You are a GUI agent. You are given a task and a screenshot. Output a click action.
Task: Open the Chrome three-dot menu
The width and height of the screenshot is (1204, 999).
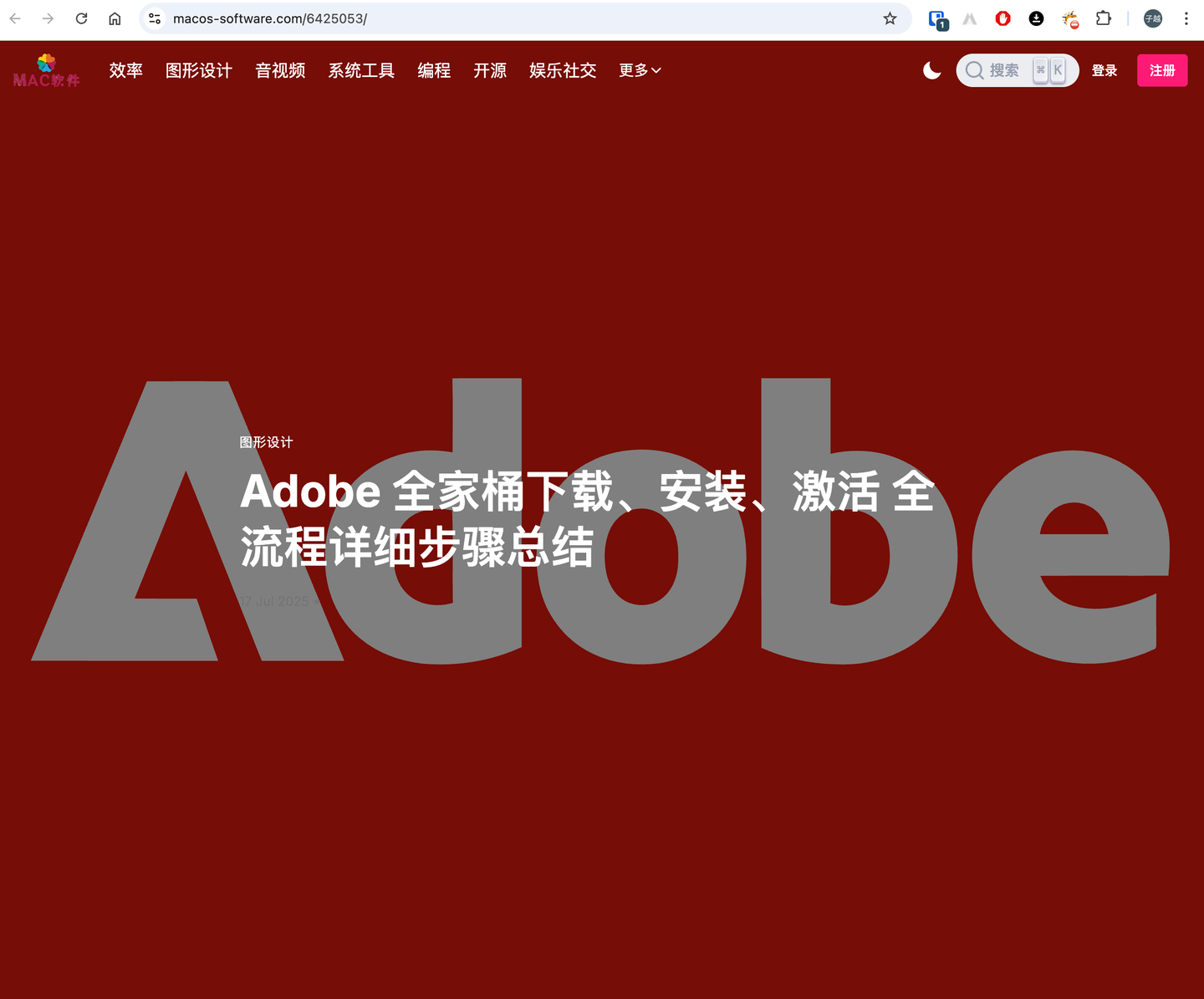click(x=1186, y=18)
